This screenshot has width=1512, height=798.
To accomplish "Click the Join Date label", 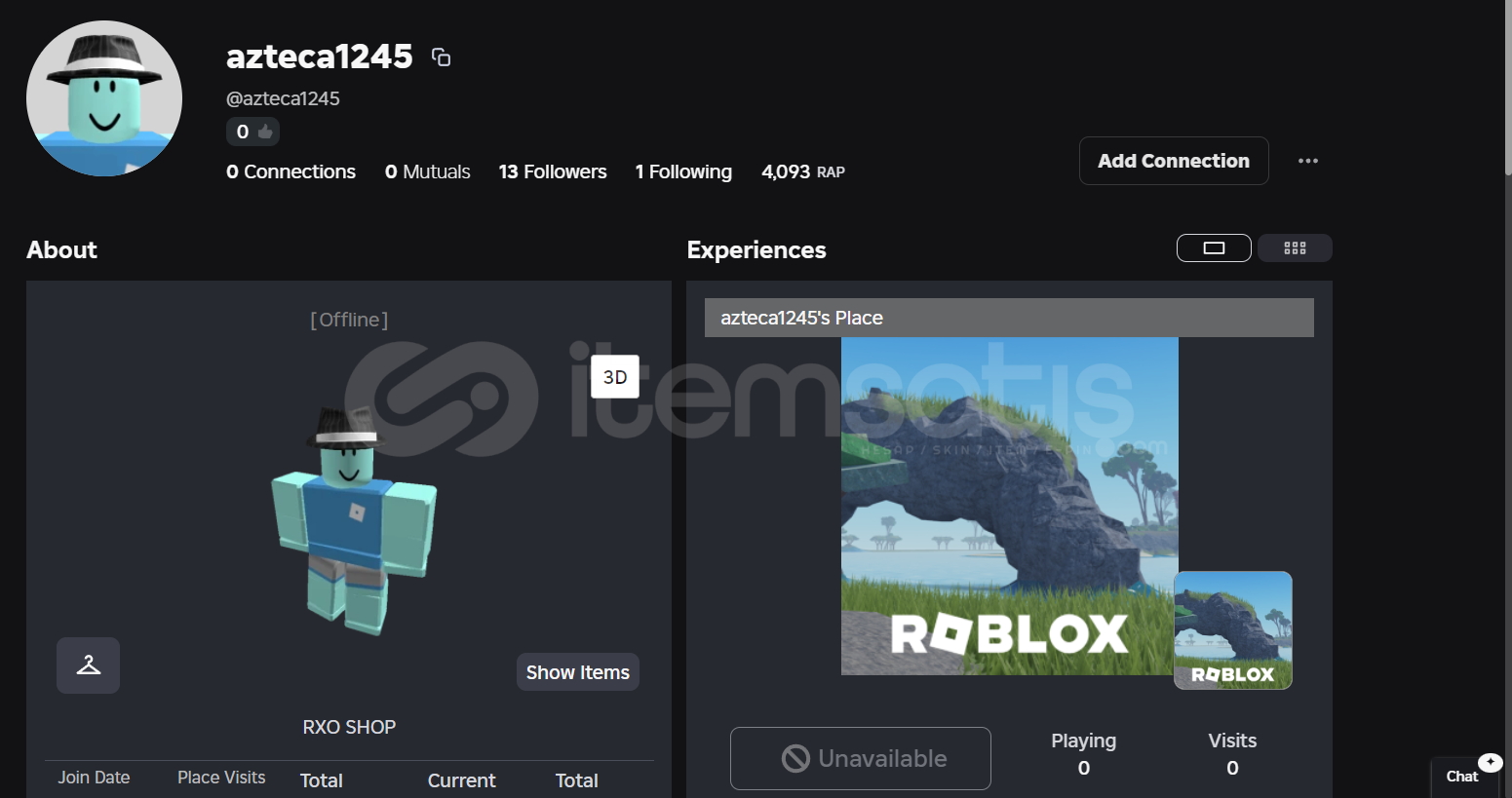I will click(x=94, y=778).
